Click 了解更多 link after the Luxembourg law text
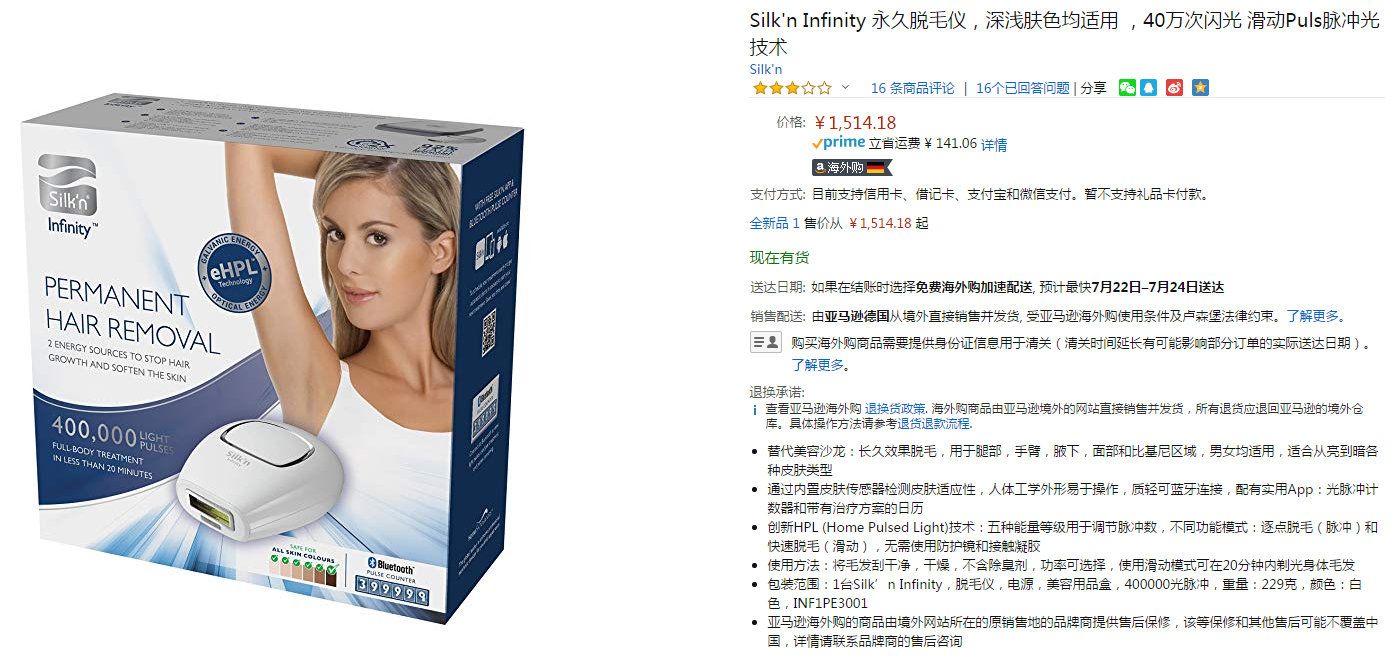Screen dimensions: 1397x657 point(1312,316)
